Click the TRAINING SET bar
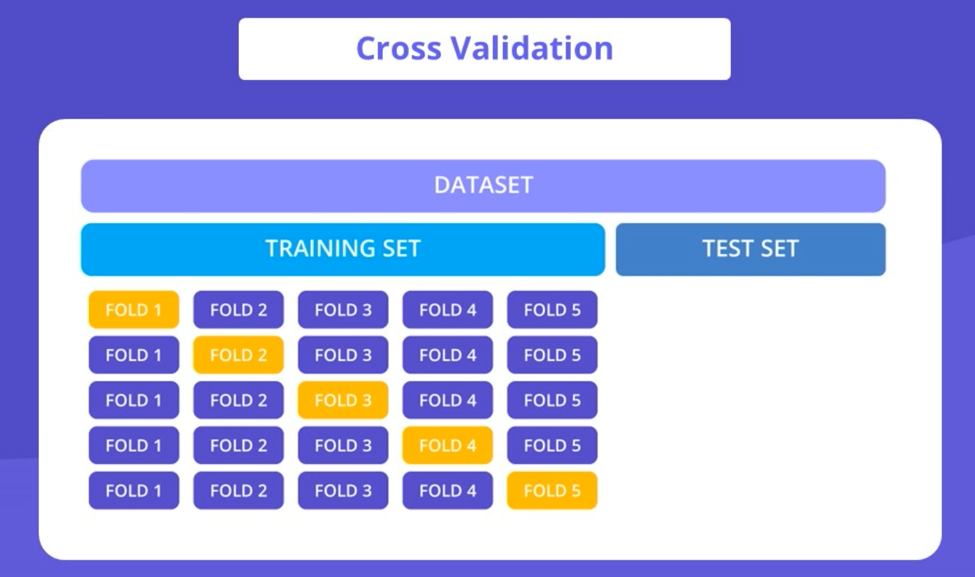975x577 pixels. (343, 249)
